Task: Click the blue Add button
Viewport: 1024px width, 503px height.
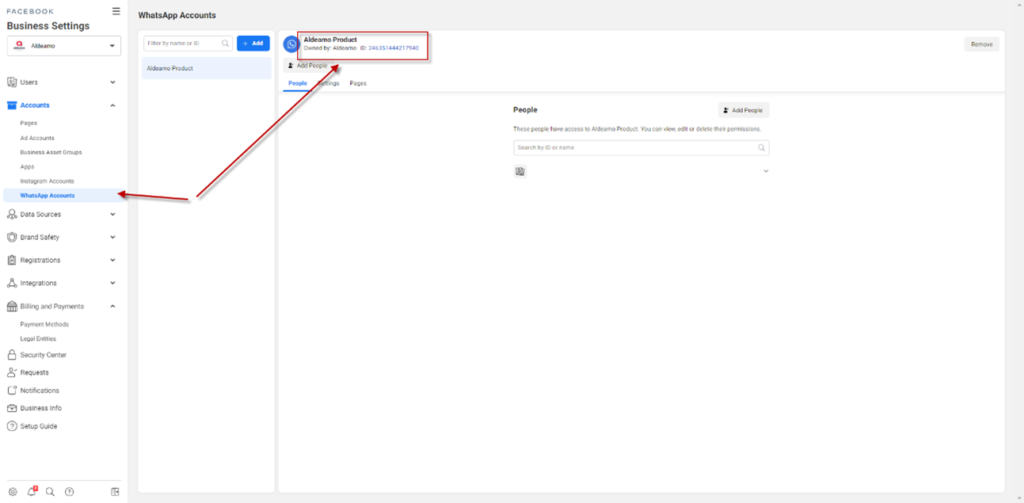Action: [253, 44]
